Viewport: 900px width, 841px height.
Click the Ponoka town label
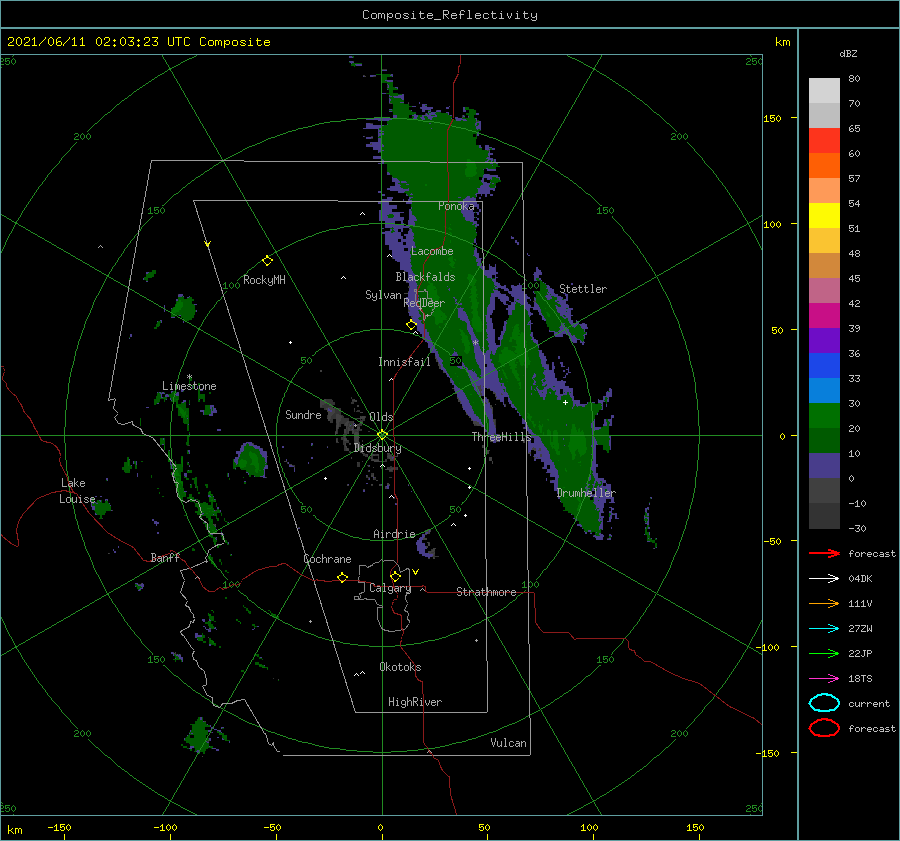pyautogui.click(x=456, y=206)
